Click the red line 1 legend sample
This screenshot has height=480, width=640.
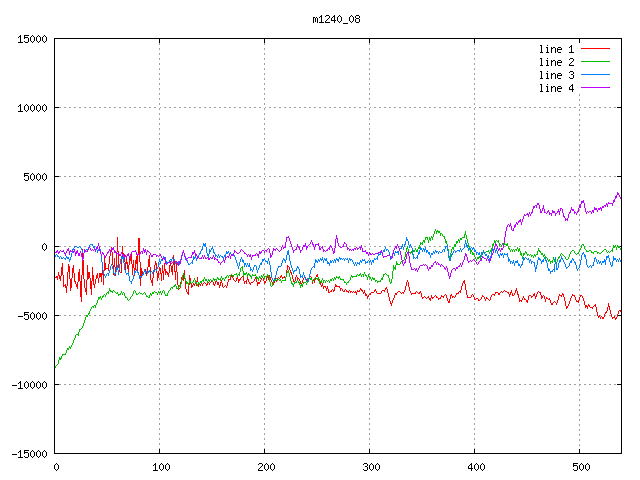coord(596,49)
